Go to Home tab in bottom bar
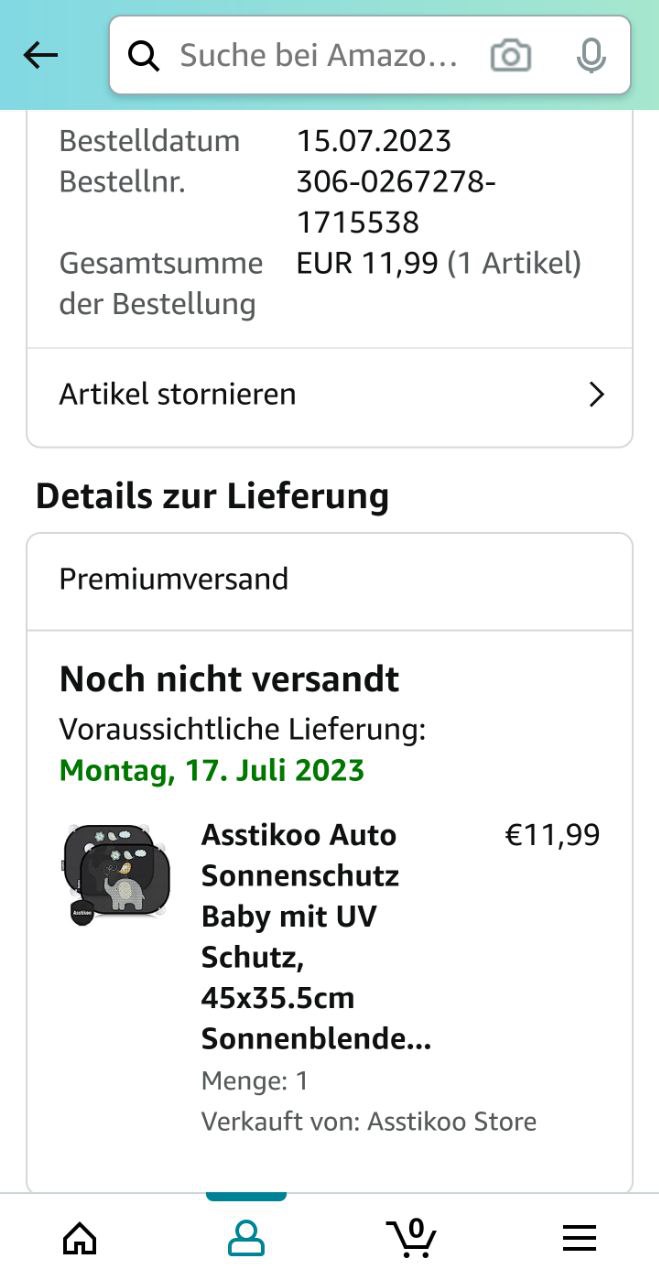The width and height of the screenshot is (659, 1280). pos(80,1239)
